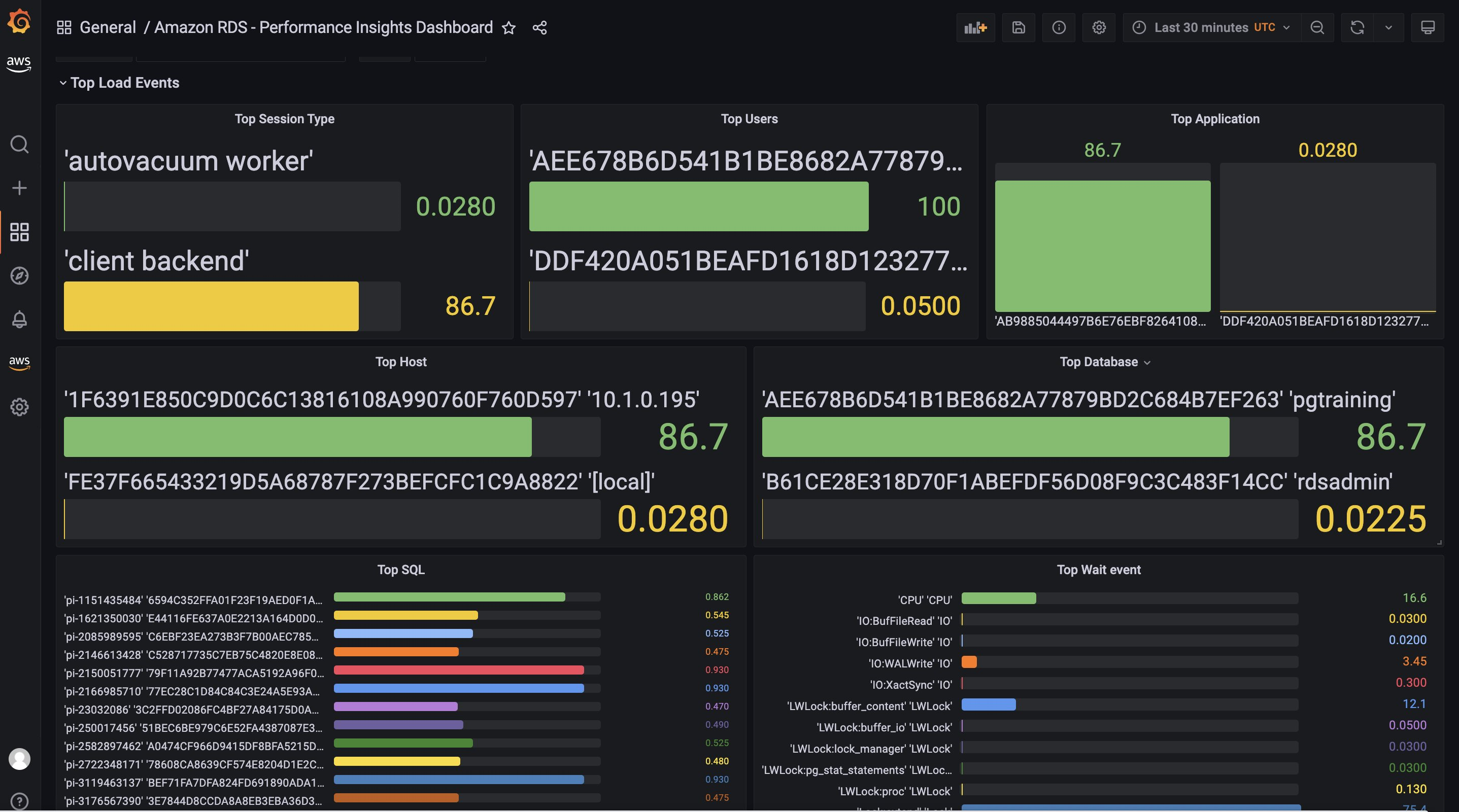This screenshot has width=1459, height=812.
Task: Click the Create plus icon in sidebar
Action: 19,188
